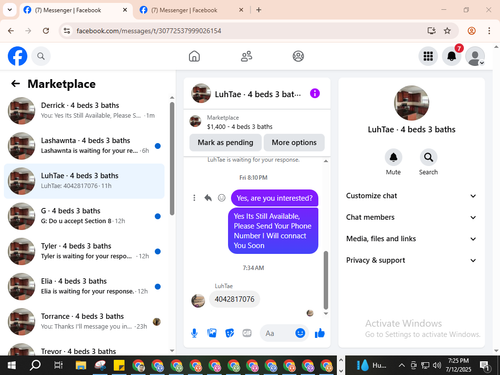Open more actions dots beside message
The image size is (500, 375).
pos(194,198)
